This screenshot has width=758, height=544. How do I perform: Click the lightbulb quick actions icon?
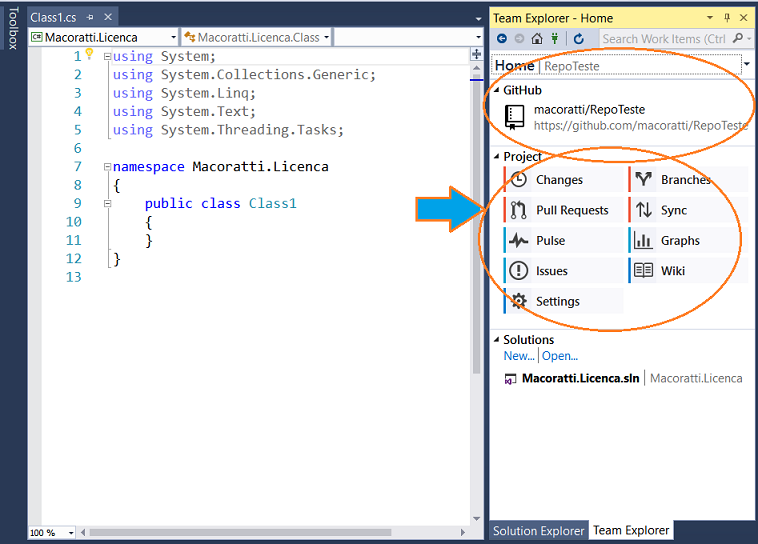tap(89, 53)
